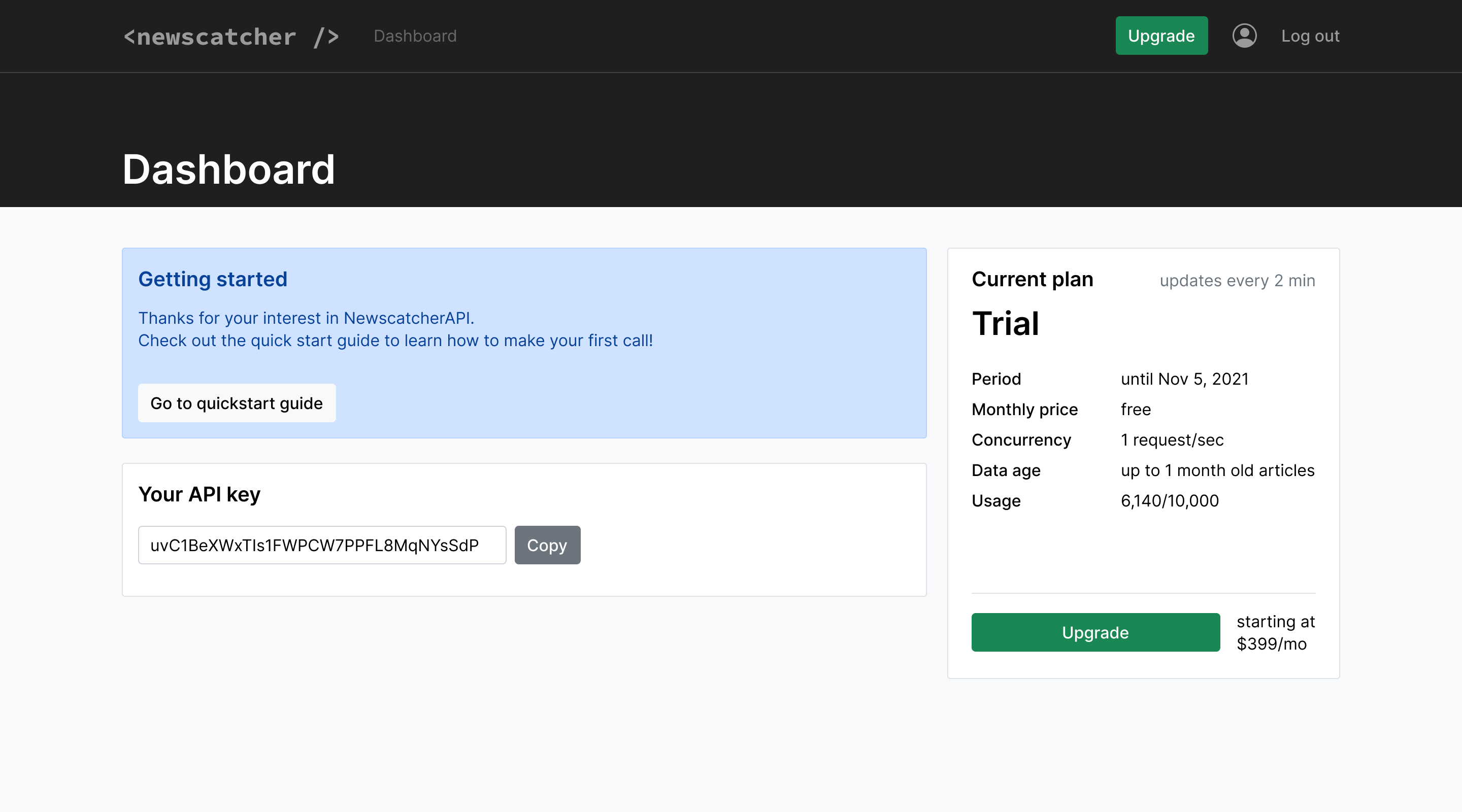Click 'up to 1 month old articles'
The height and width of the screenshot is (812, 1462).
tap(1217, 470)
